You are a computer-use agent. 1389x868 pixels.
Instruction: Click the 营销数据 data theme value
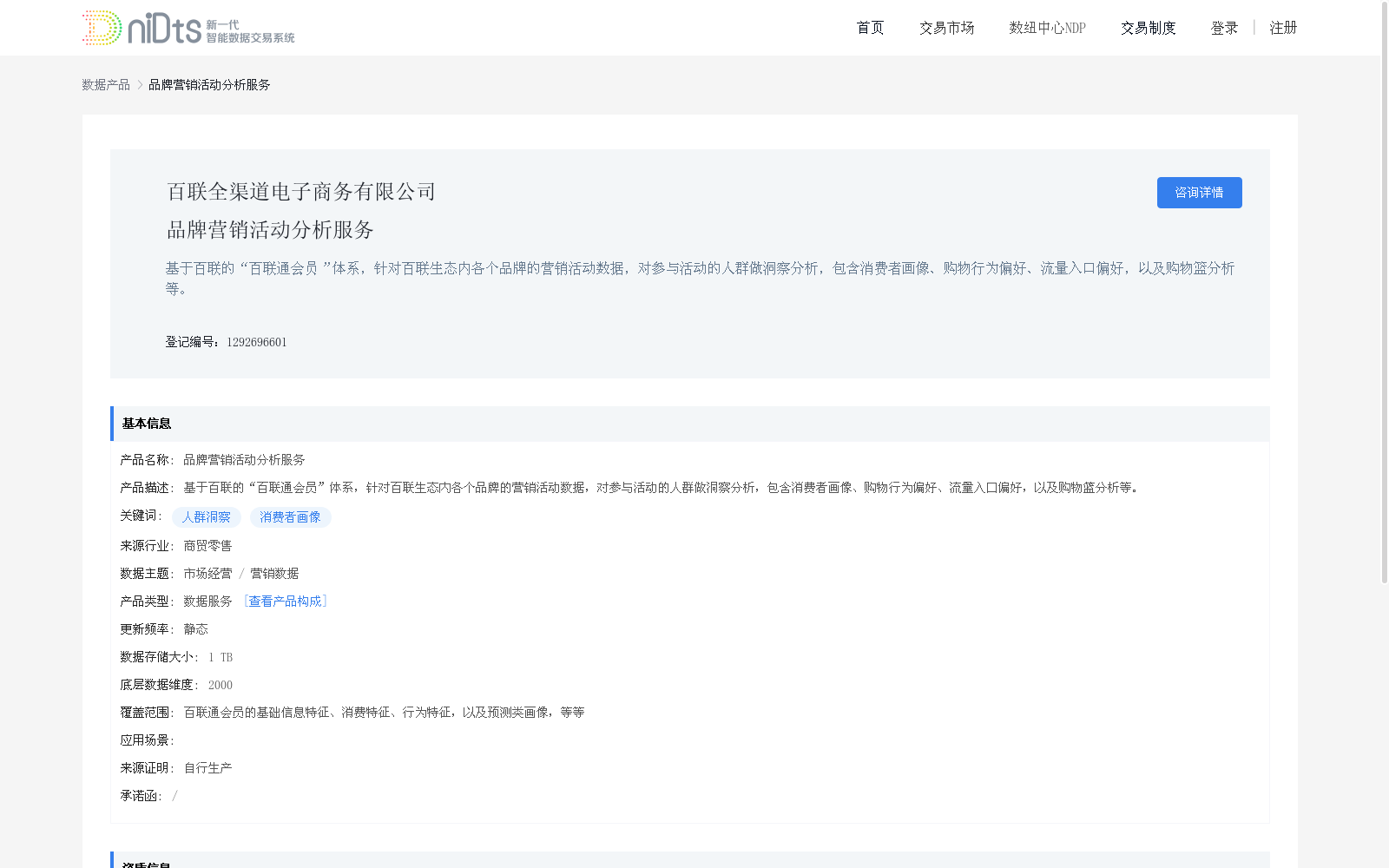coord(274,574)
